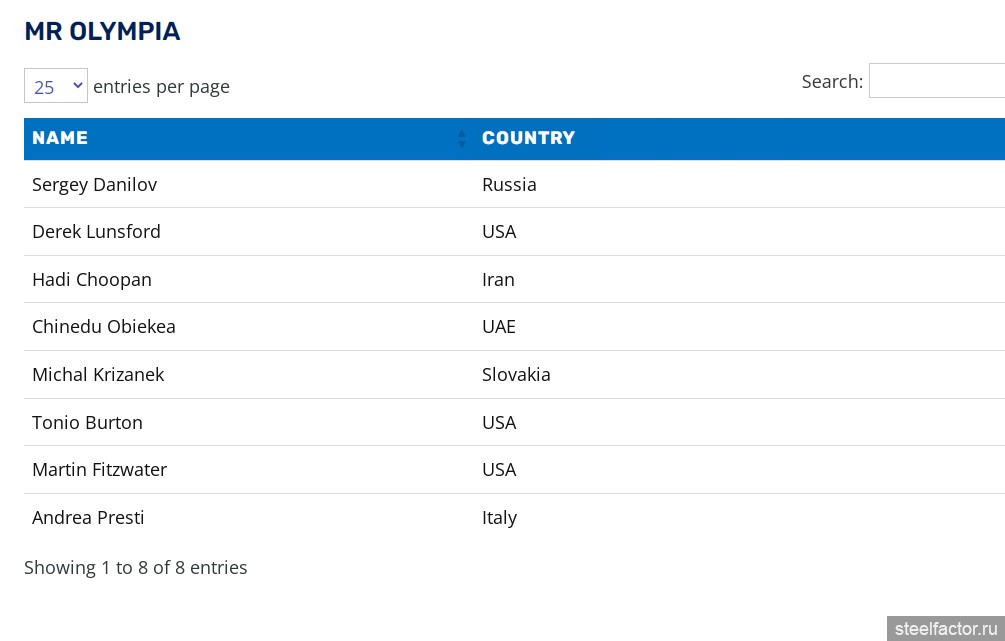The height and width of the screenshot is (641, 1005).
Task: Click the steelfactor.ru watermark link
Action: (945, 628)
